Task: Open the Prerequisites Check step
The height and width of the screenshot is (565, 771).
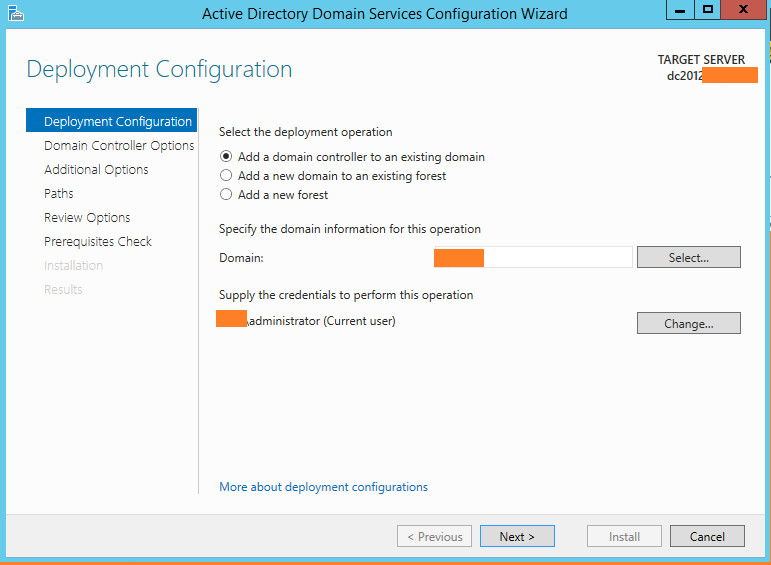Action: [98, 242]
